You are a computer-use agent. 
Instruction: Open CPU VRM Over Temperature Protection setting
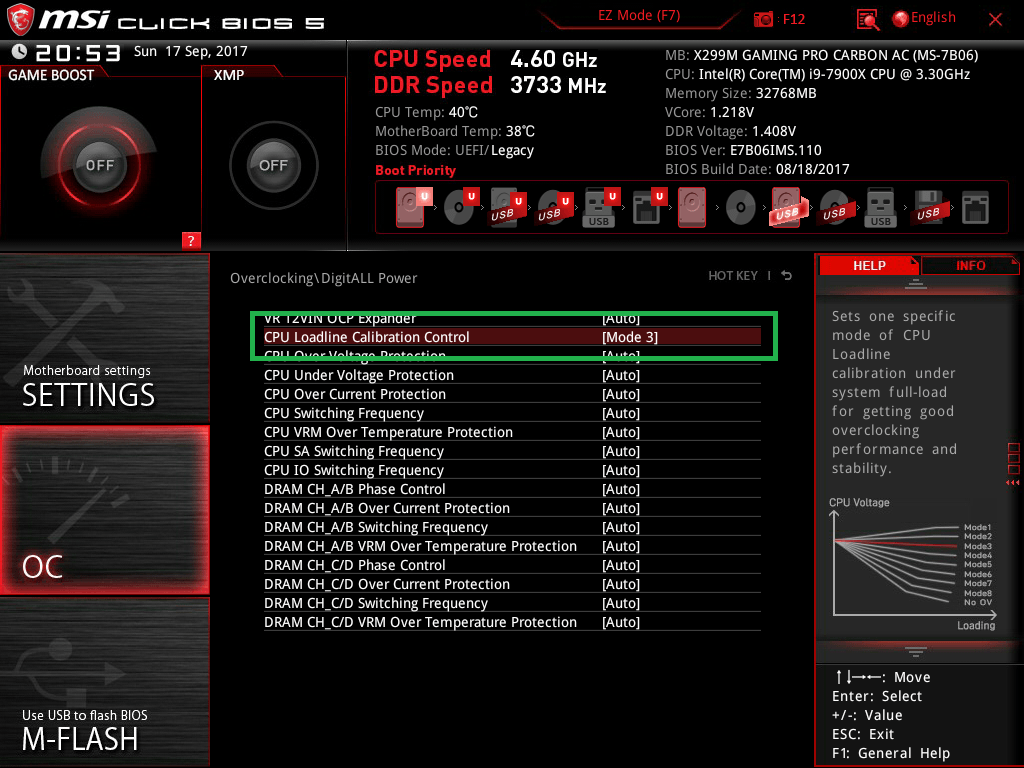pyautogui.click(x=512, y=432)
